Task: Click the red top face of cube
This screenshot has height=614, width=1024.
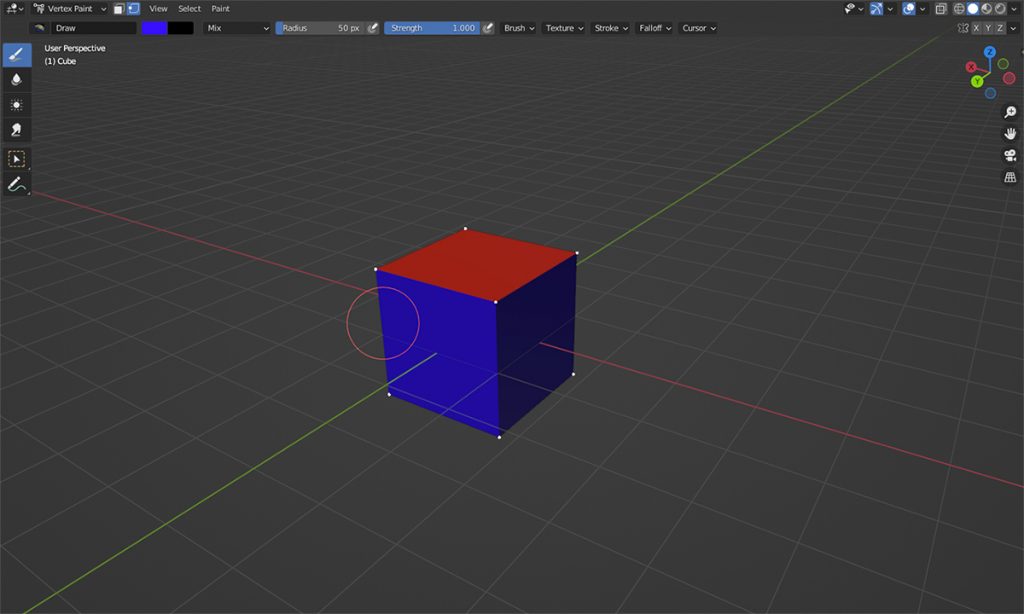Action: click(x=479, y=265)
